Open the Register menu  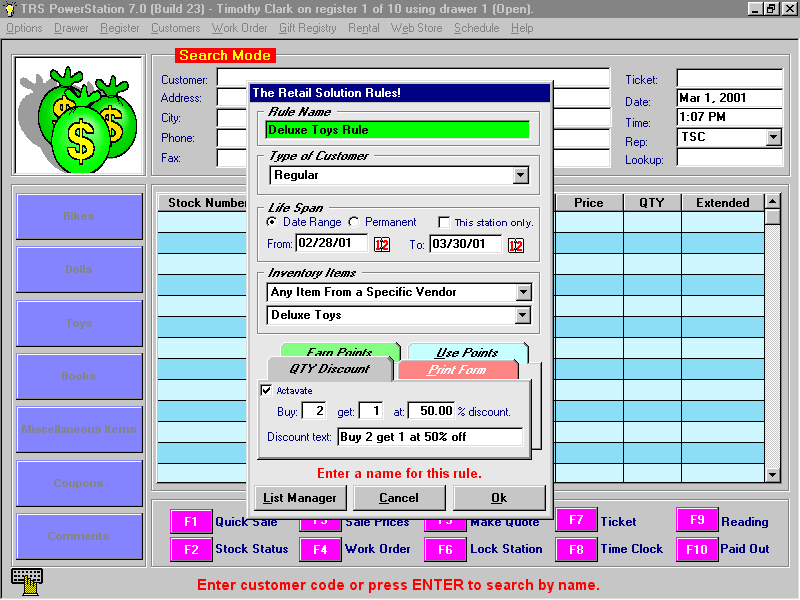click(119, 28)
